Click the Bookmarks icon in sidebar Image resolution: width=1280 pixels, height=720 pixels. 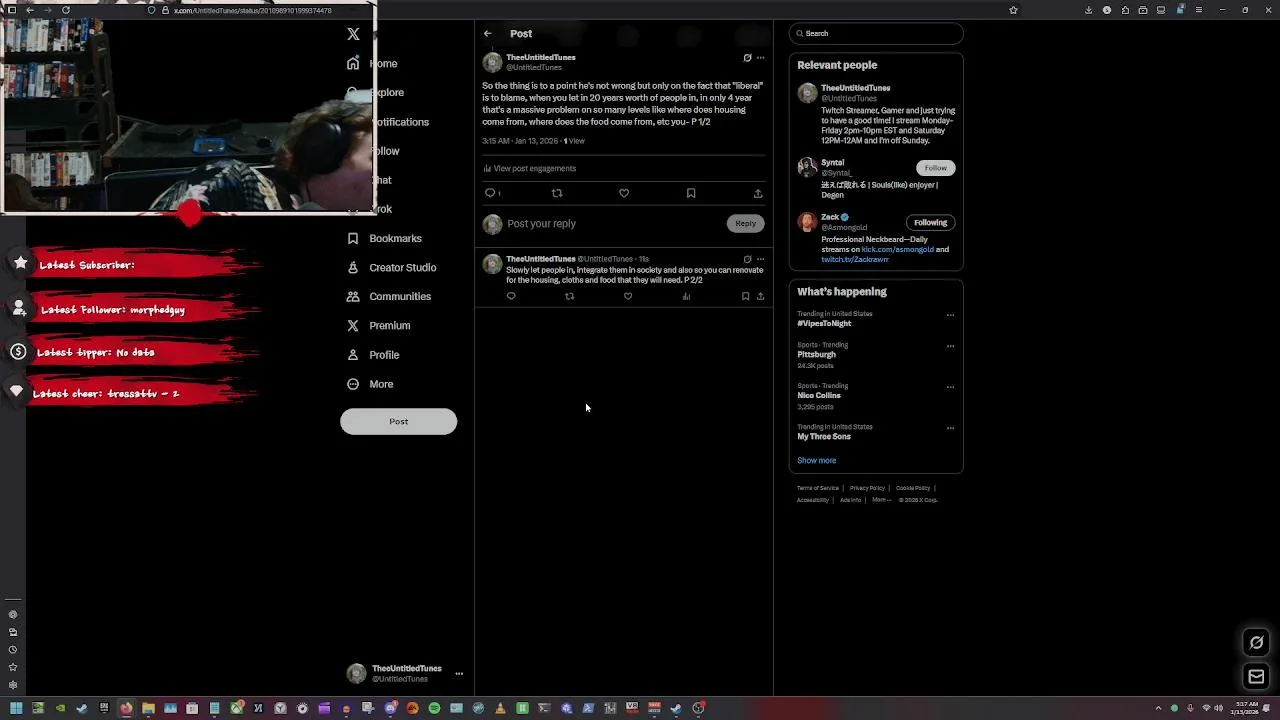click(353, 238)
